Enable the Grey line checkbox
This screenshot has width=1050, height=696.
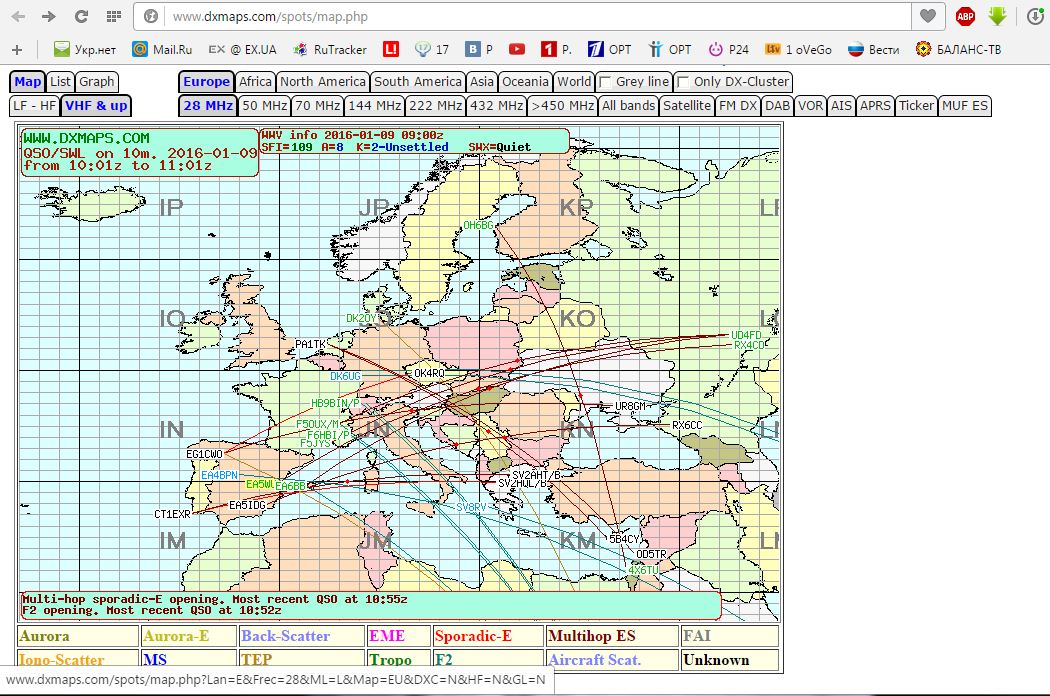(605, 82)
